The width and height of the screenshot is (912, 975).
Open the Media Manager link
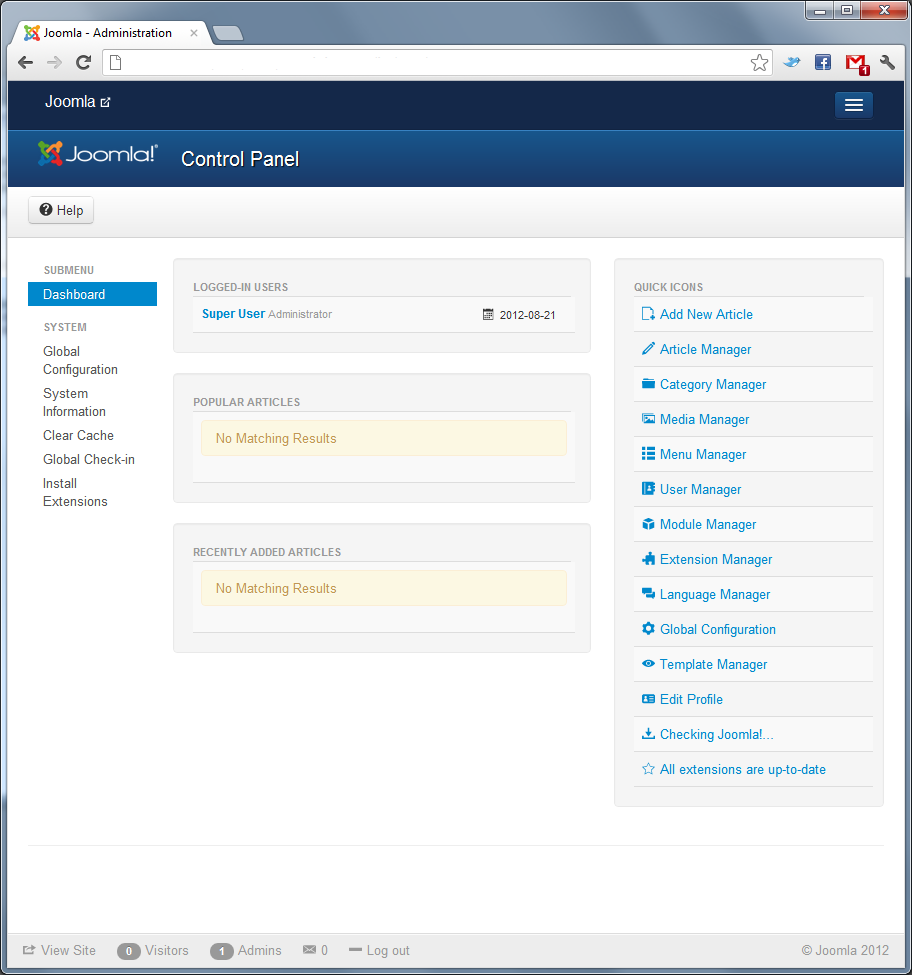coord(704,420)
